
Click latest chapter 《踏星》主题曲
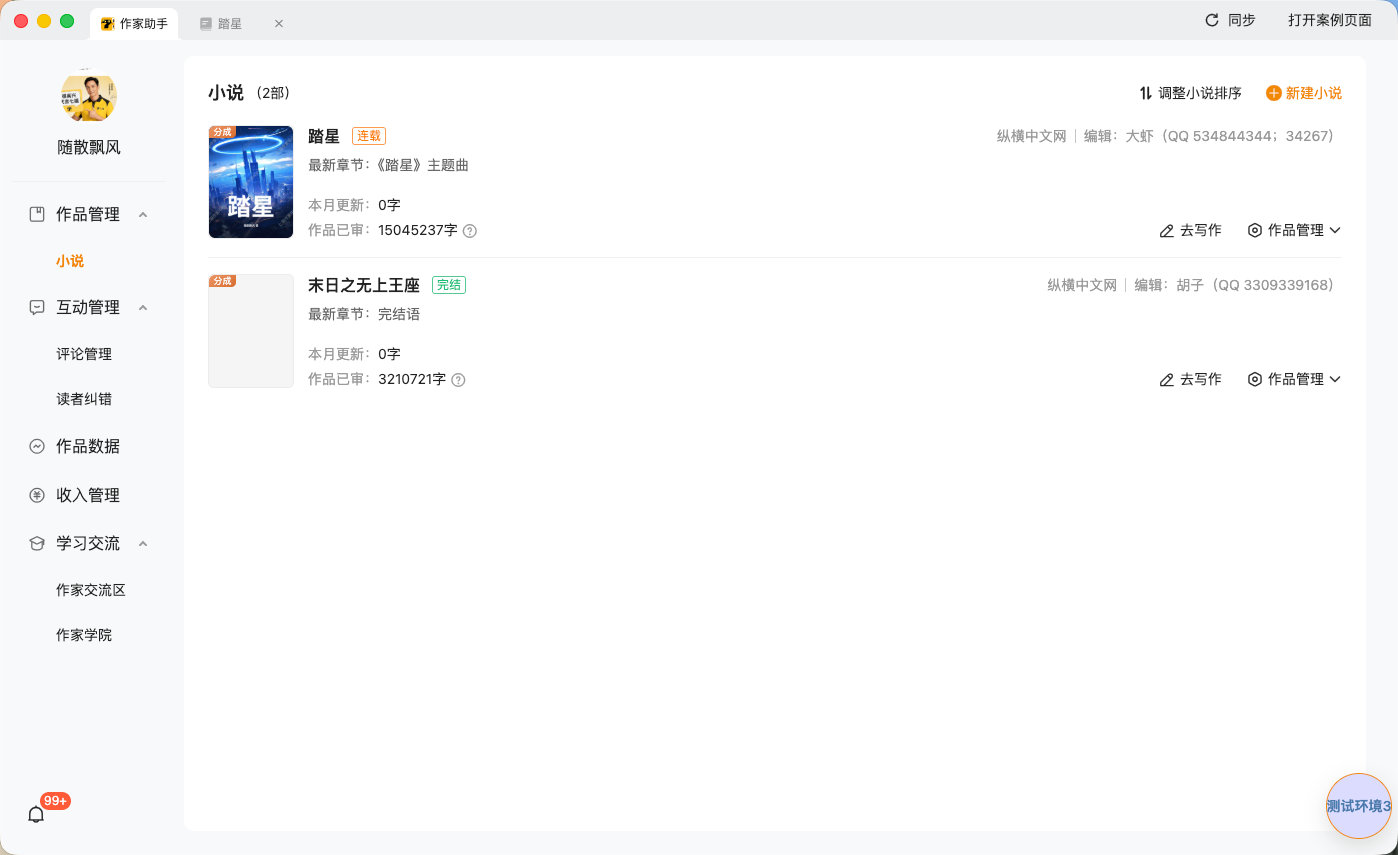[x=423, y=165]
